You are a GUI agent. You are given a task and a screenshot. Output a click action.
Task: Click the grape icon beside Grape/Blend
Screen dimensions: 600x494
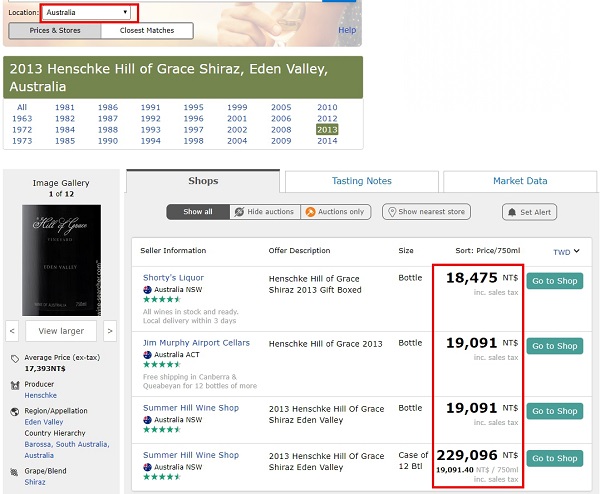pyautogui.click(x=15, y=472)
